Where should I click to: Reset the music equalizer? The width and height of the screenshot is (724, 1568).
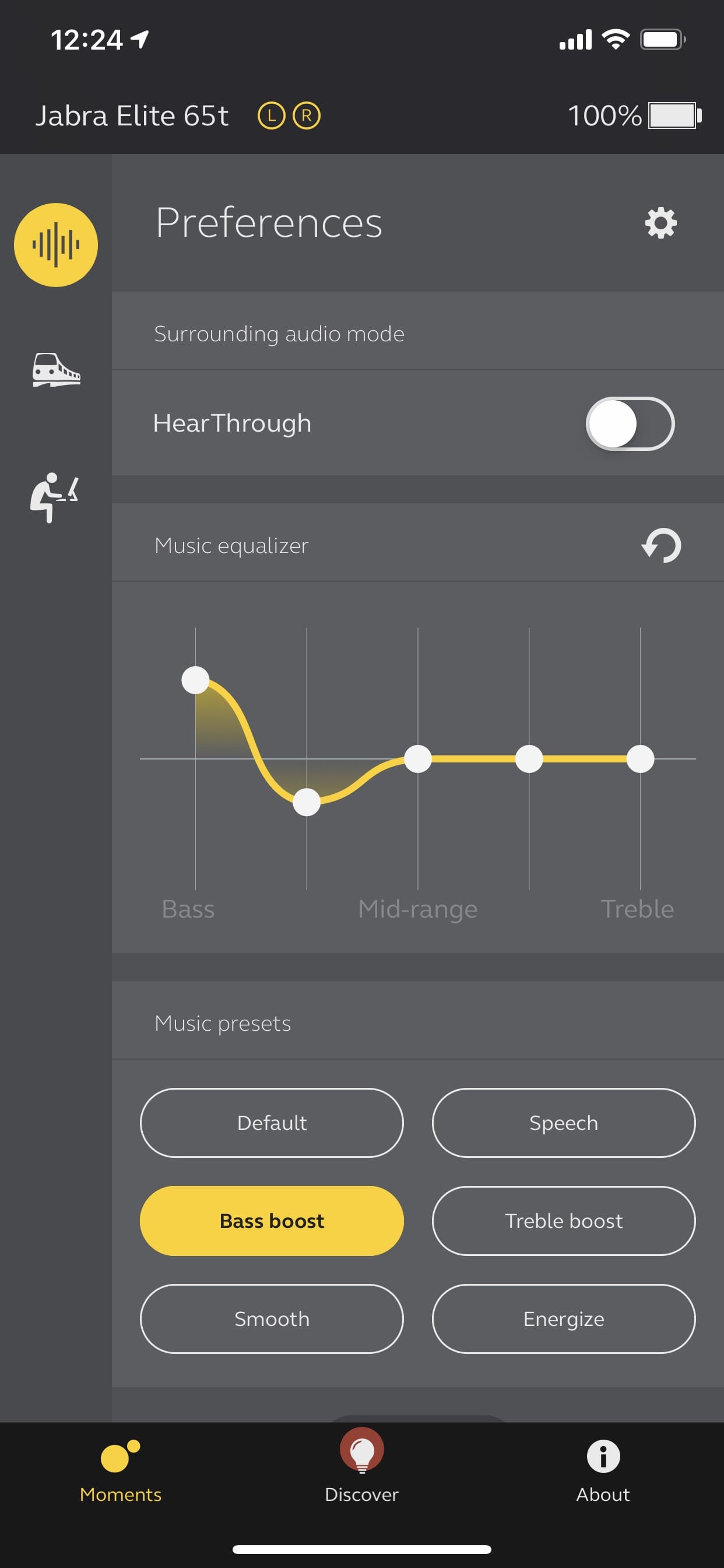[661, 545]
